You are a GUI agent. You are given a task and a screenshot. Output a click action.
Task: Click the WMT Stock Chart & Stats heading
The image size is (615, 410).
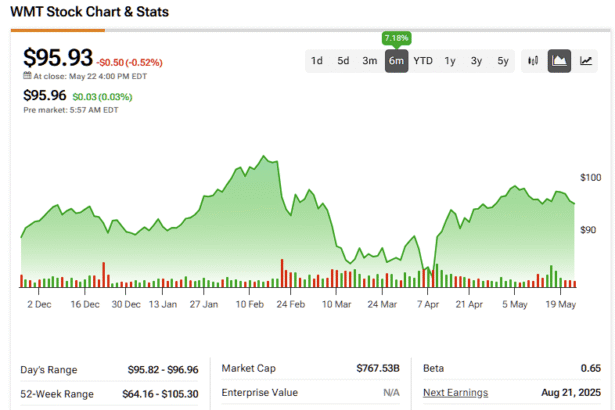point(89,12)
